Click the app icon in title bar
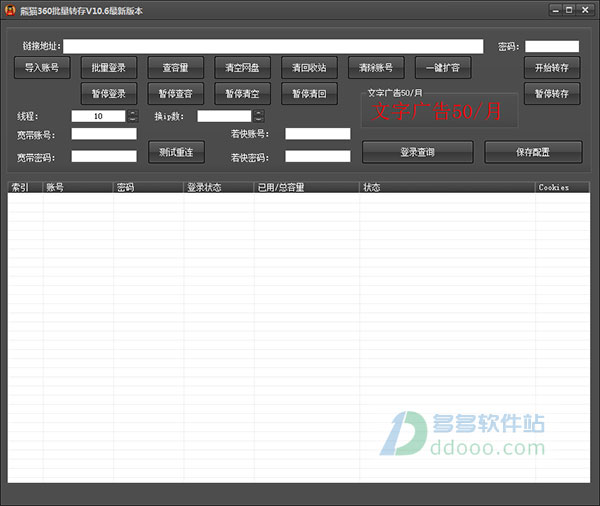The height and width of the screenshot is (506, 600). (10, 10)
